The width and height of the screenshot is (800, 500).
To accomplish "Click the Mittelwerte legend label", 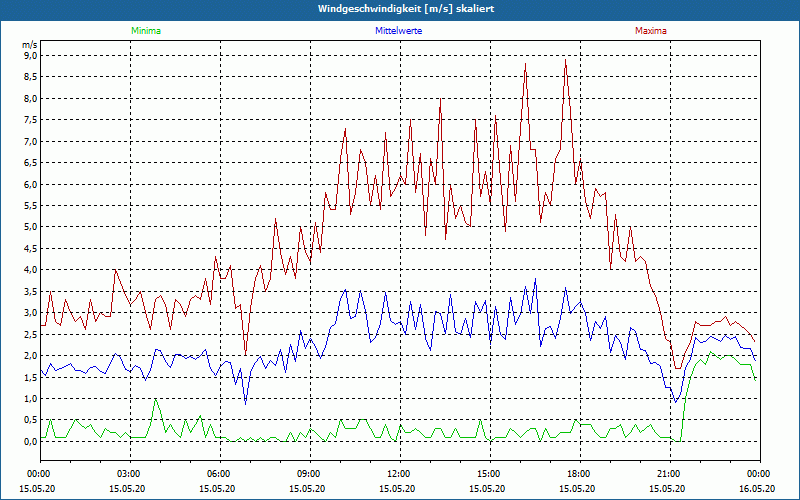I will click(x=398, y=31).
